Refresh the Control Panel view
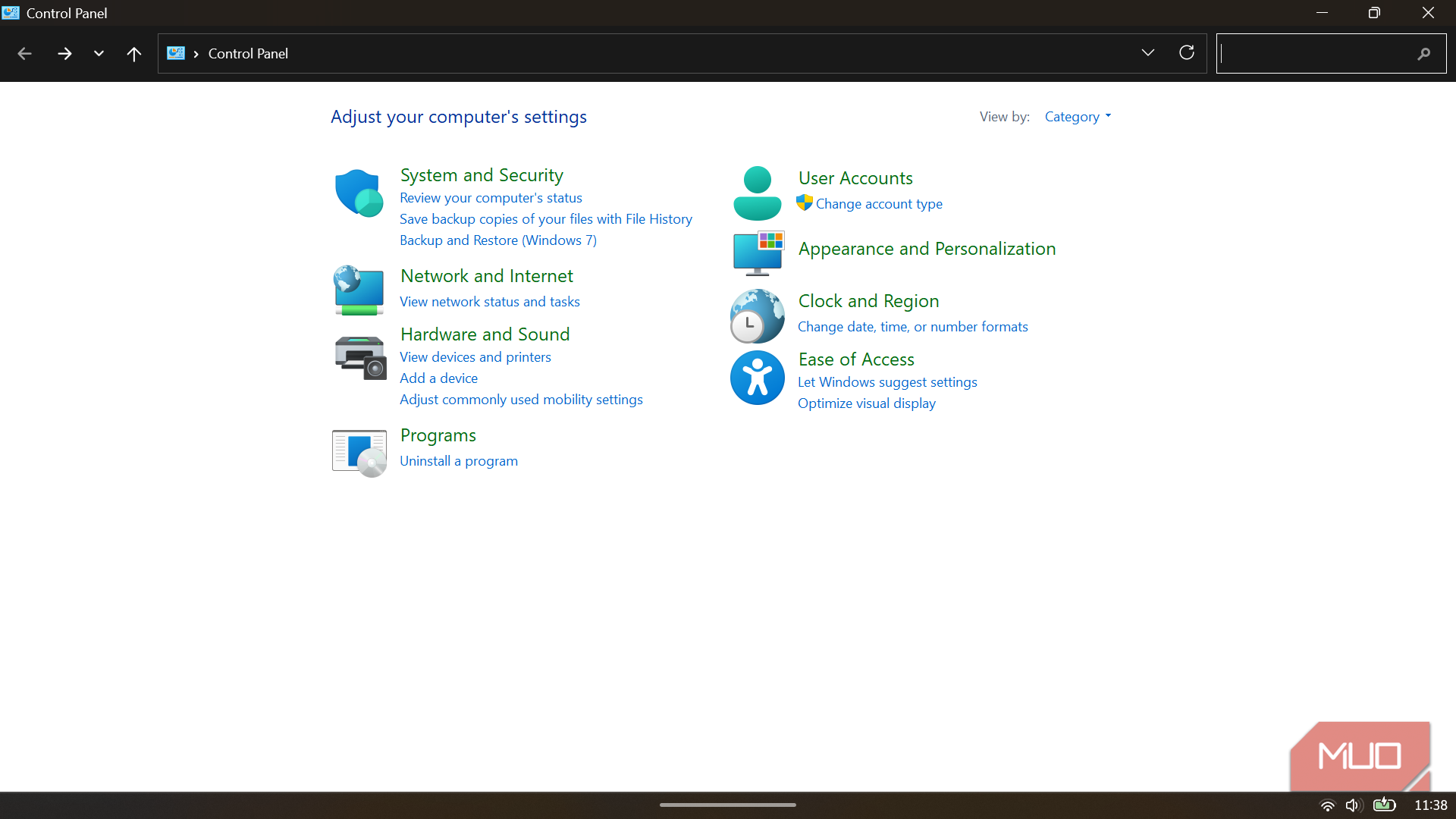 1187,53
